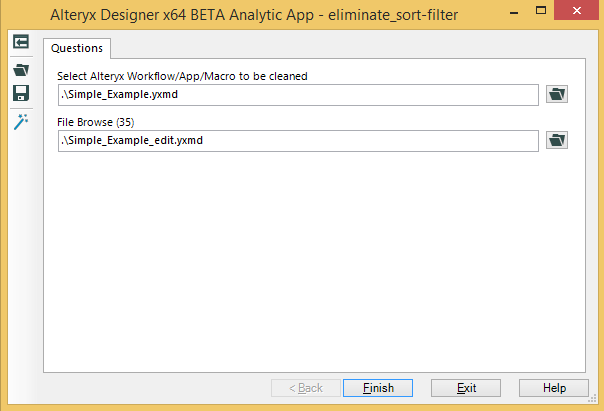
Task: Click the Exit button
Action: click(x=466, y=388)
